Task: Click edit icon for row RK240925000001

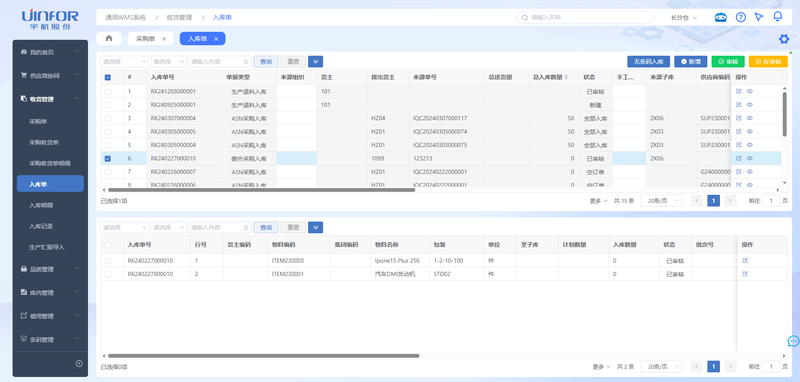Action: tap(738, 105)
